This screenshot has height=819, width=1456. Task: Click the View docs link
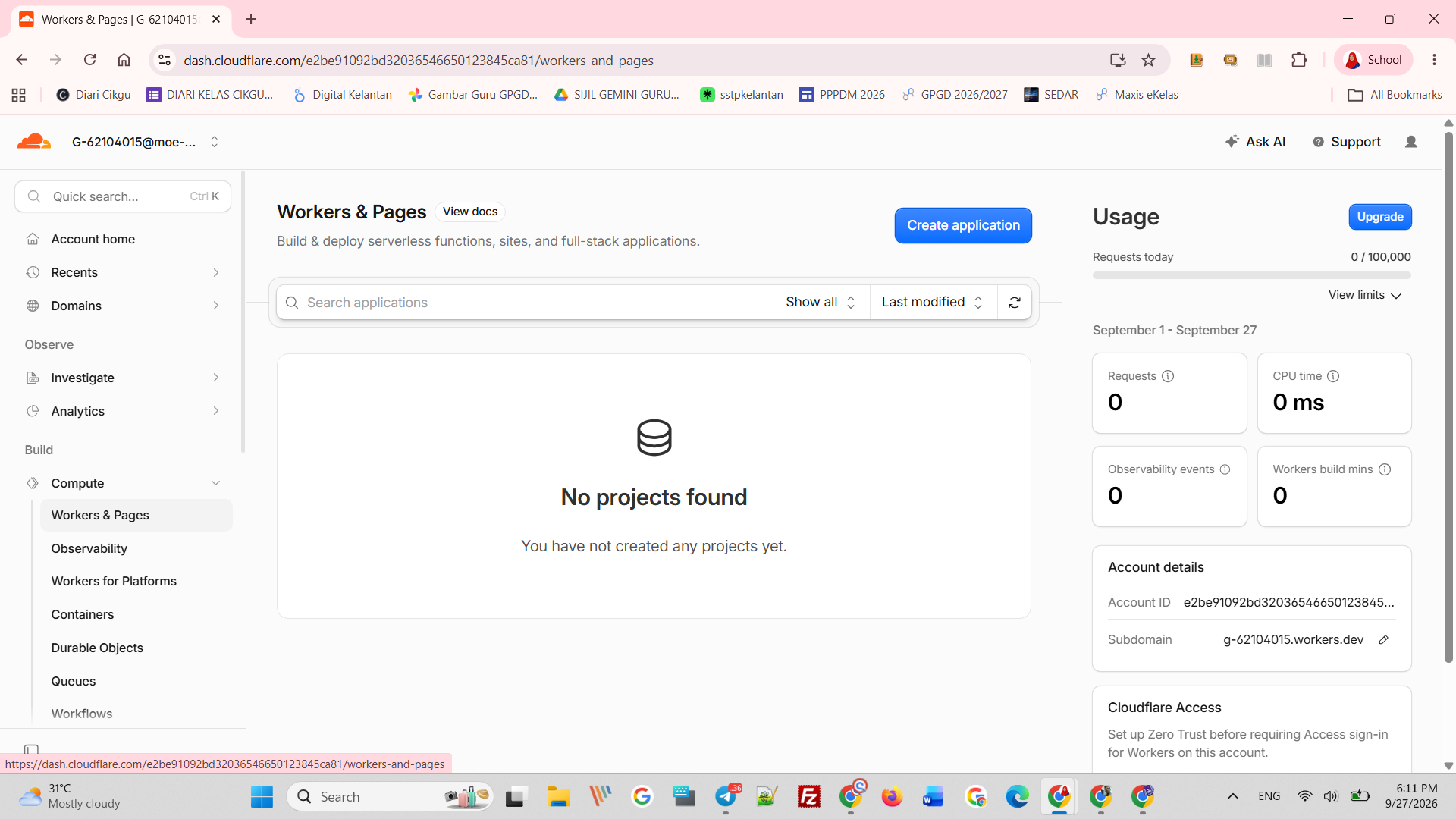click(x=470, y=212)
